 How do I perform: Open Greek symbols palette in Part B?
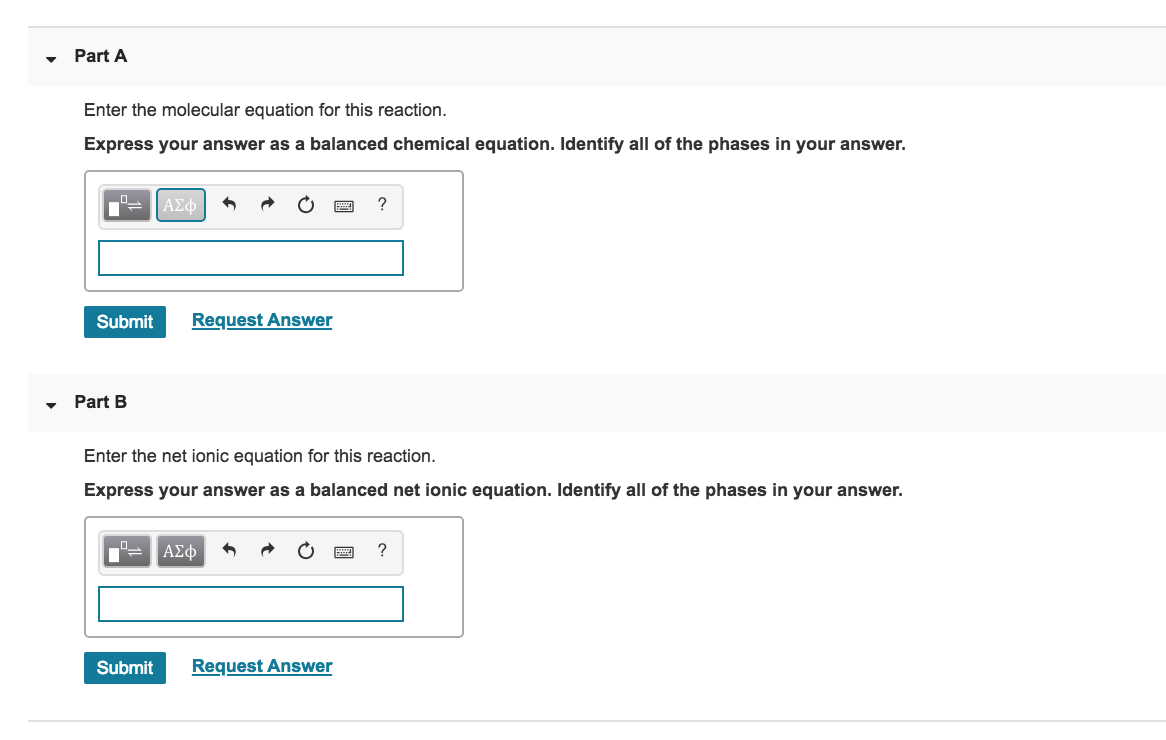pyautogui.click(x=181, y=551)
